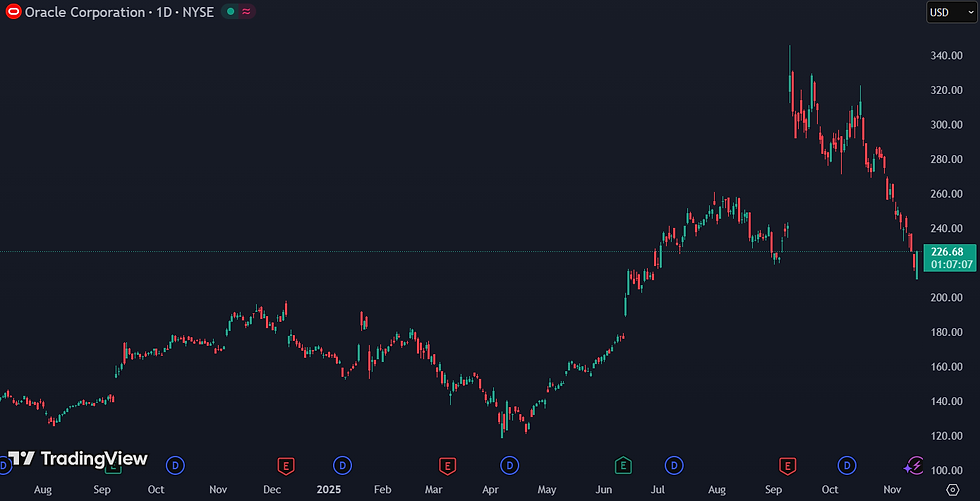Viewport: 980px width, 501px height.
Task: Open the December 2024 red earnings E marker
Action: point(286,465)
